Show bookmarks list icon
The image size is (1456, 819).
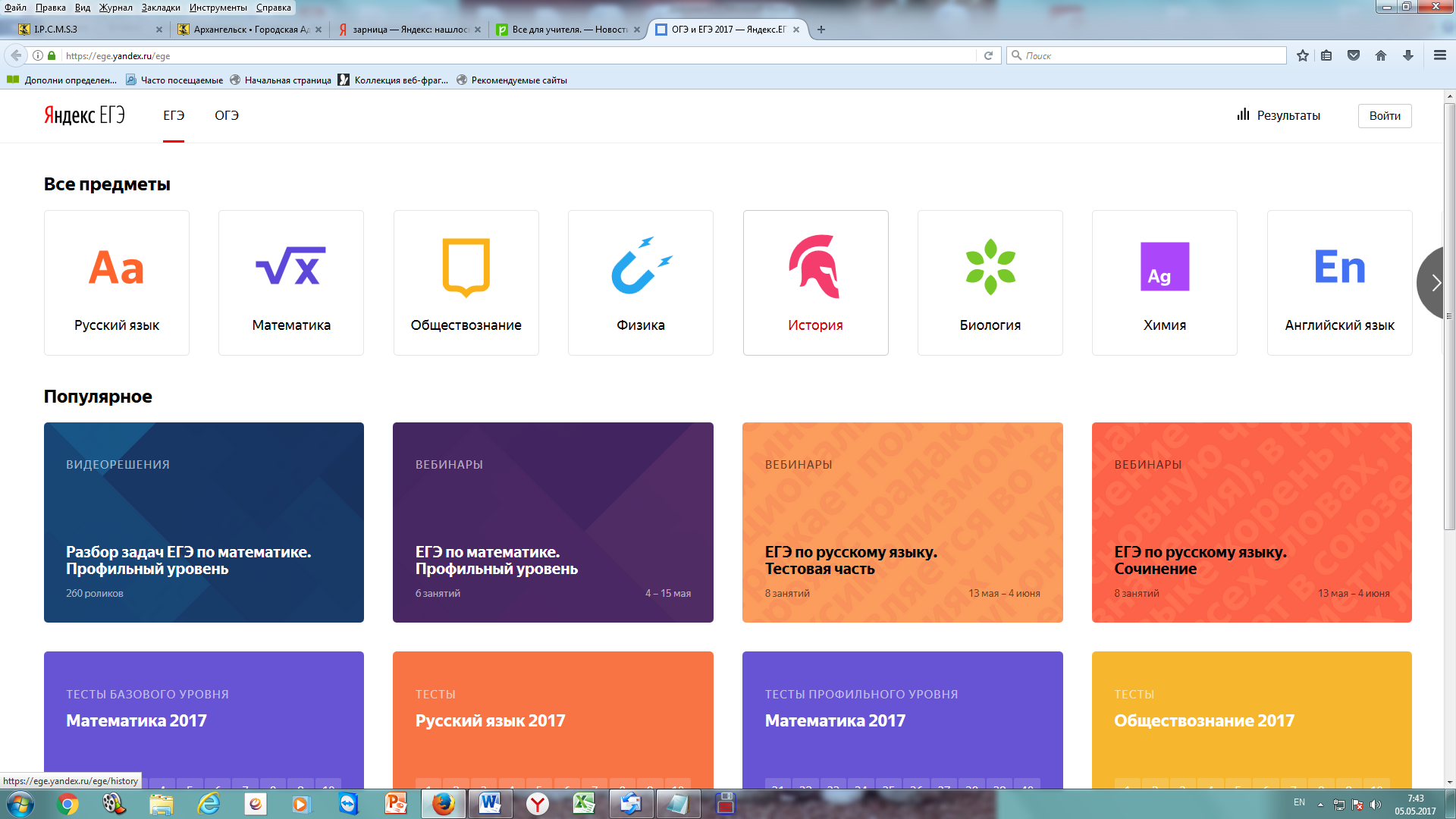click(1326, 55)
